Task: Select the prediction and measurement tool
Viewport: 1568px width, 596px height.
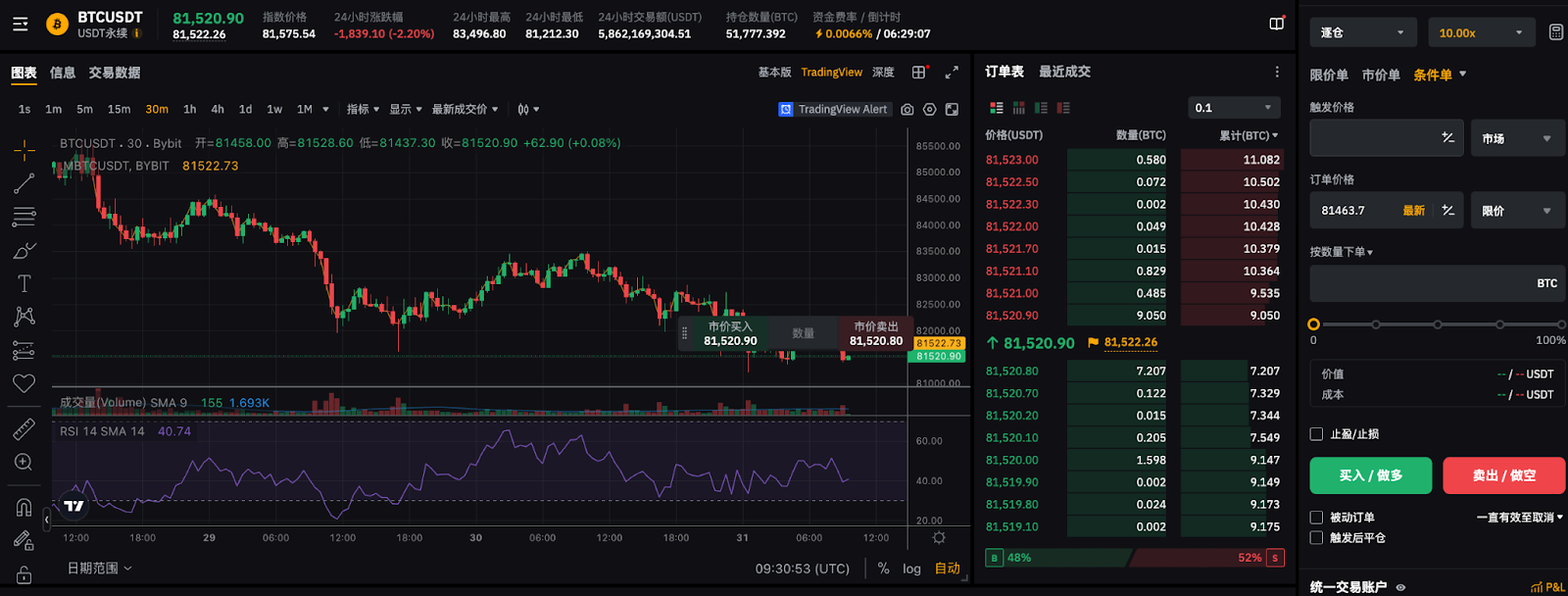Action: pyautogui.click(x=24, y=350)
